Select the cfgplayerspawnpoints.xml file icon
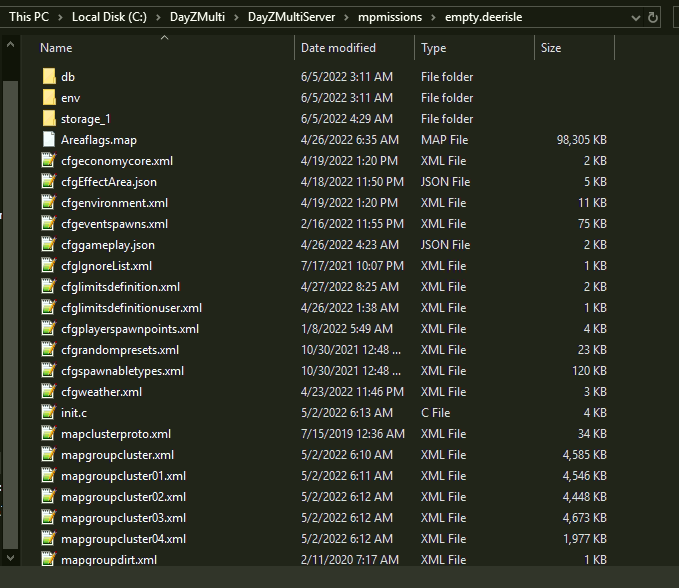Screen dimensions: 679x588 pyautogui.click(x=49, y=329)
